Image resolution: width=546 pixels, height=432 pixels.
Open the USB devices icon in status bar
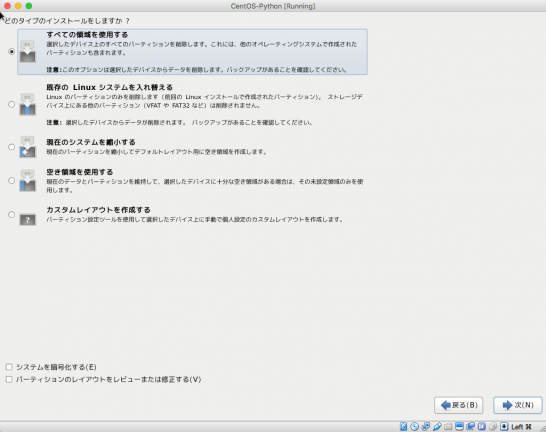tap(437, 426)
